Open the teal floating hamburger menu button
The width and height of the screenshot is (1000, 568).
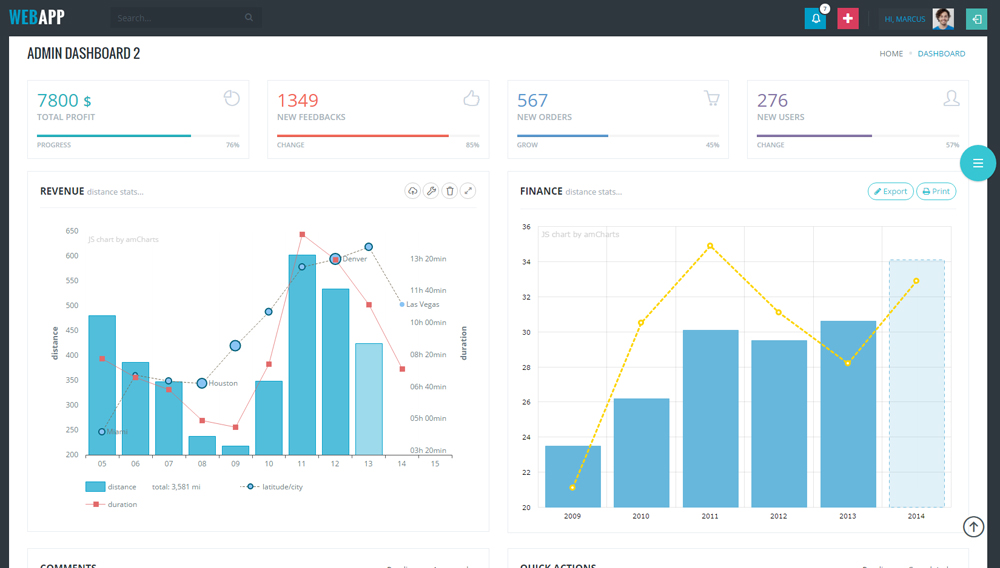pos(978,164)
